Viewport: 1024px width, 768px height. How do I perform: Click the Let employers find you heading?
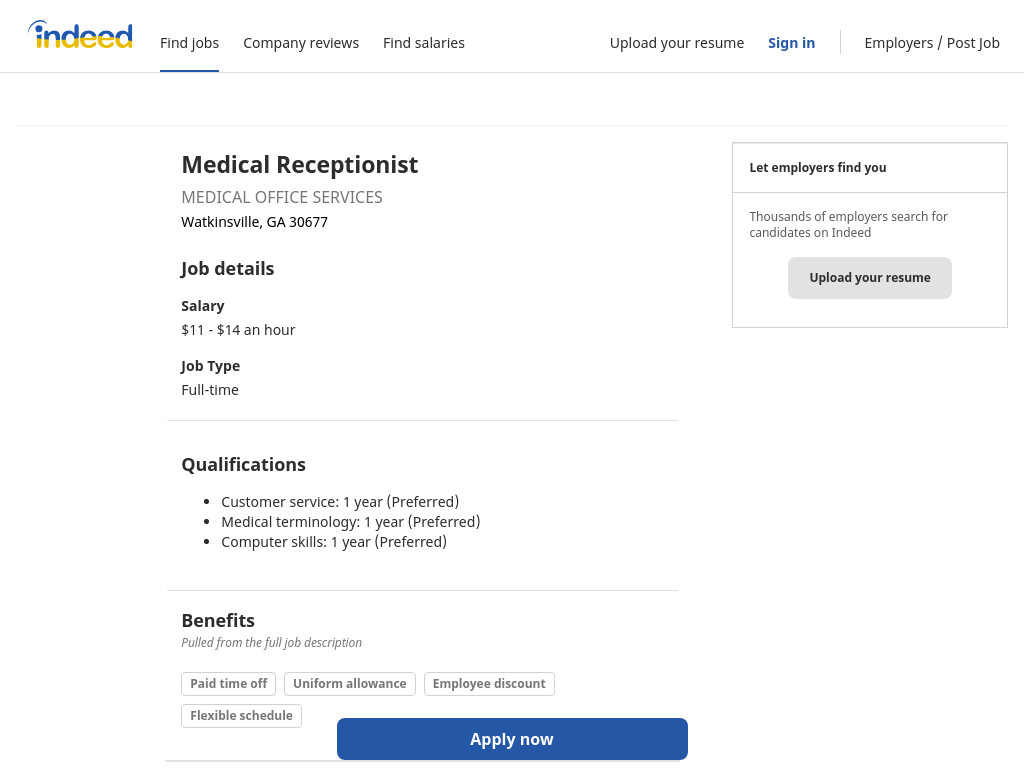[818, 167]
